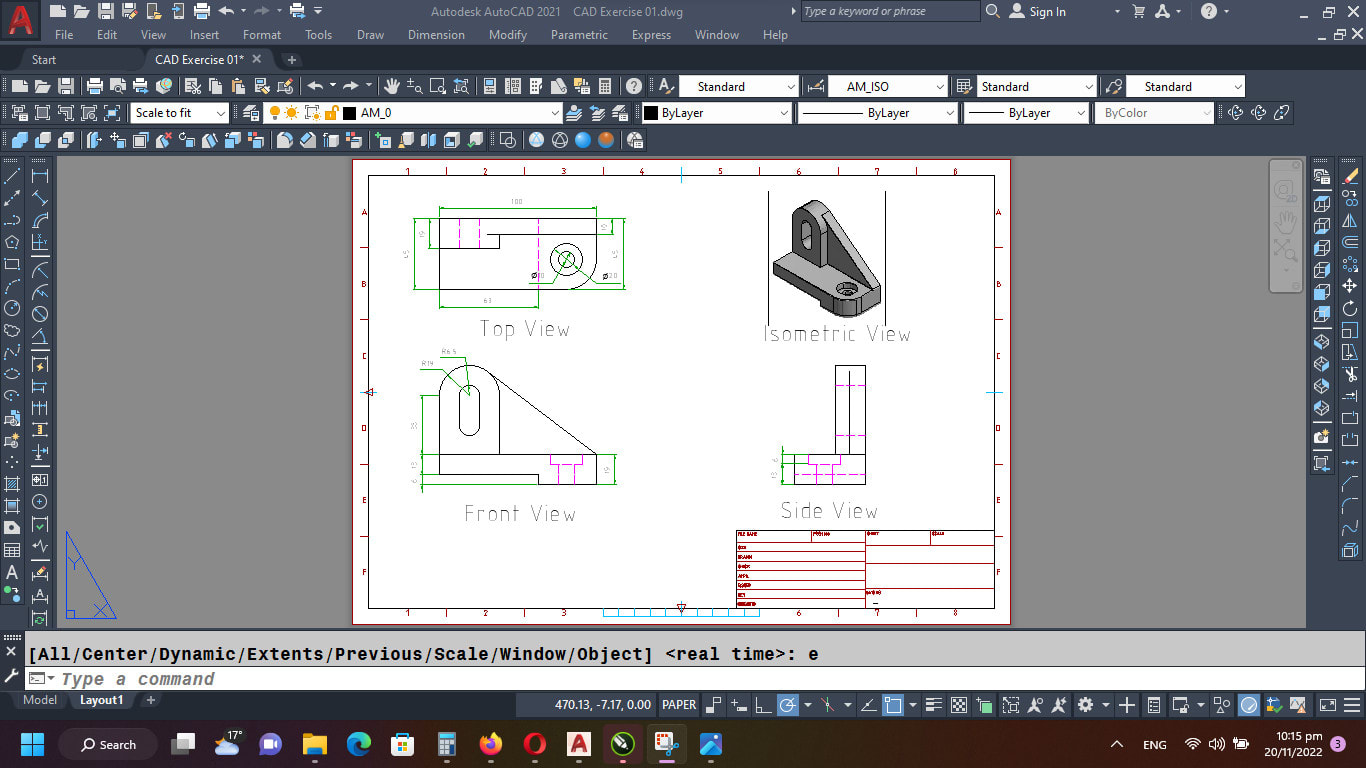This screenshot has width=1366, height=768.
Task: Expand the Undo history dropdown arrow
Action: coord(333,86)
